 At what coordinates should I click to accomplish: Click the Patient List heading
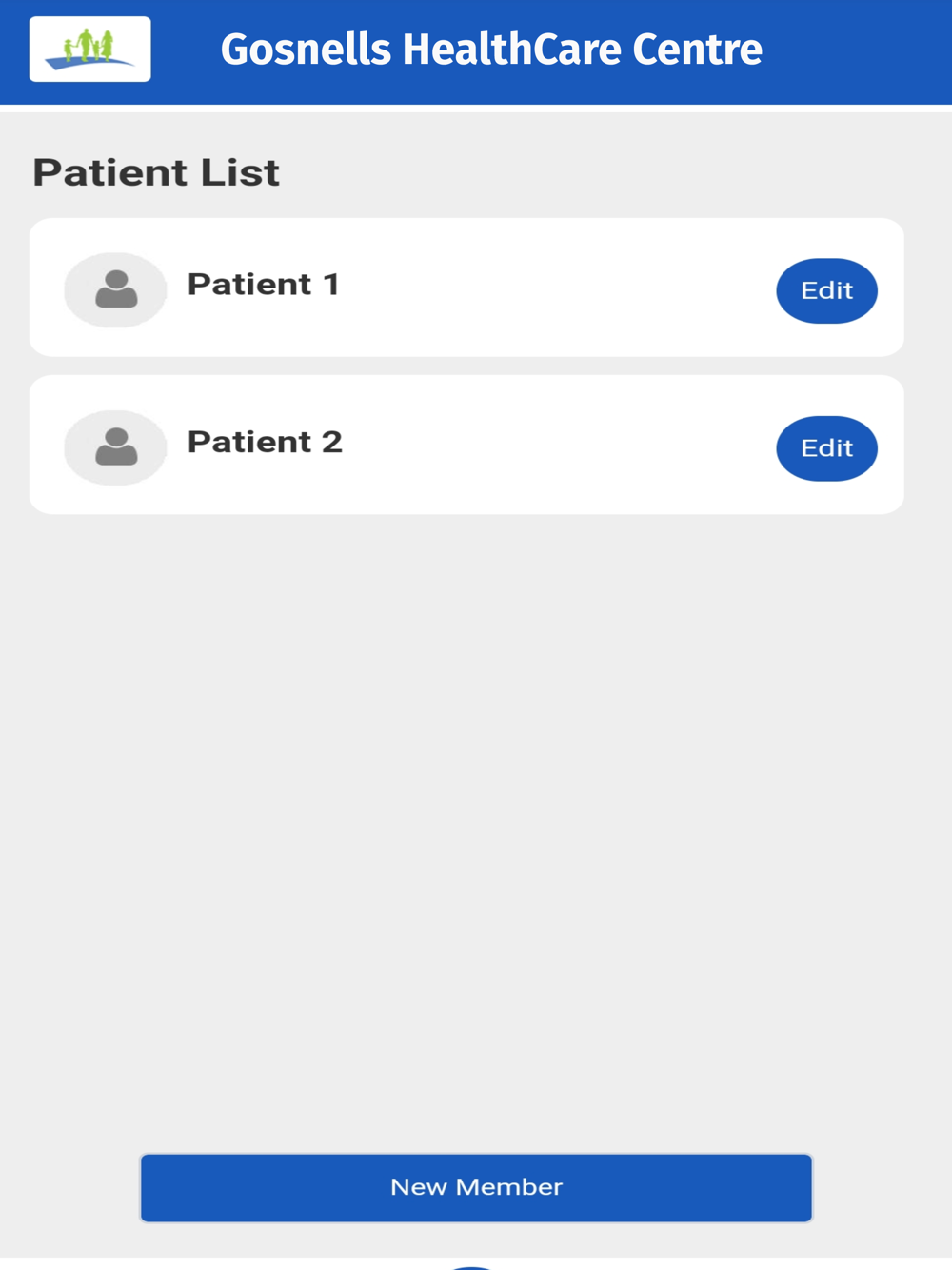156,172
